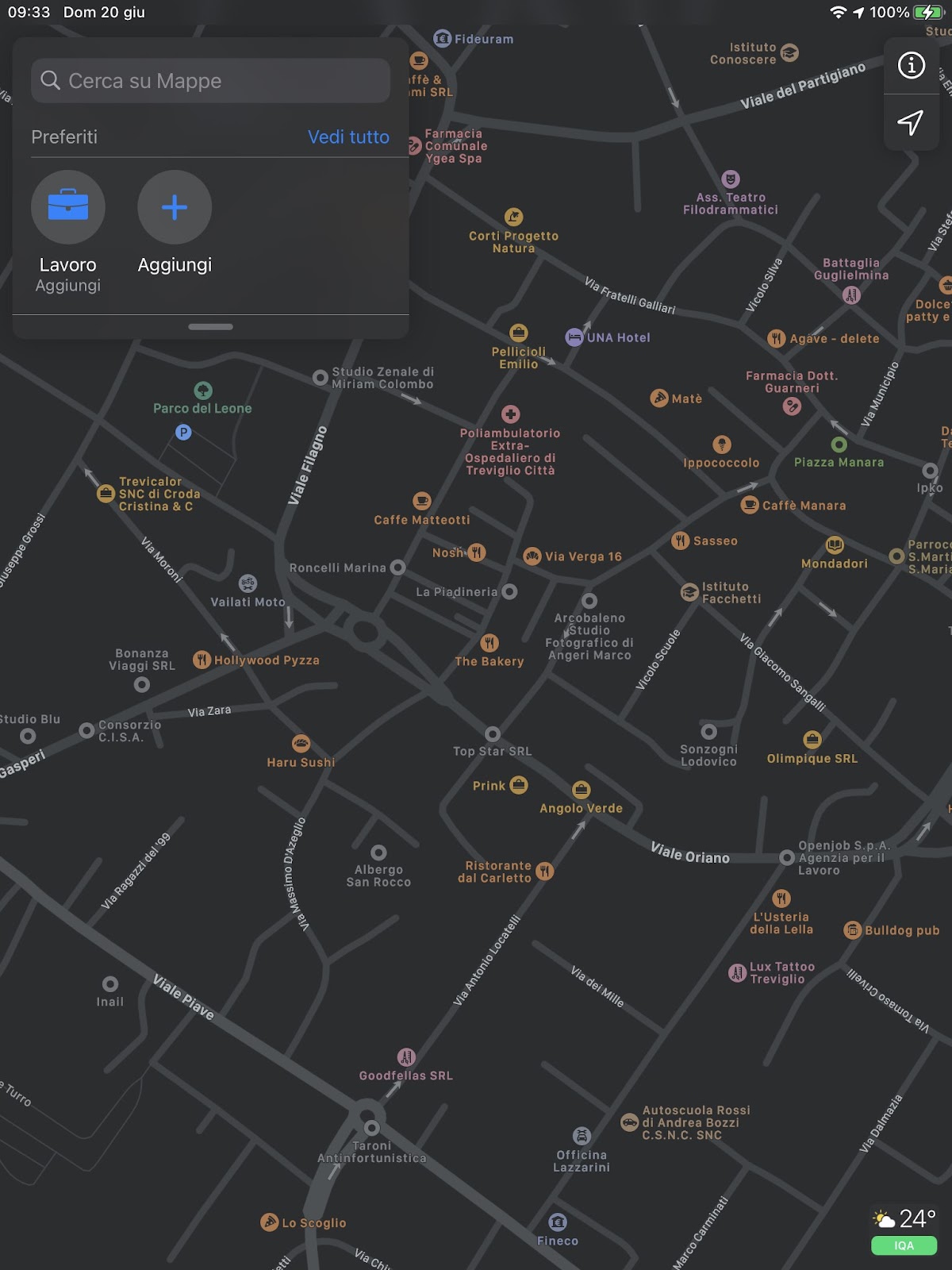The width and height of the screenshot is (952, 1270).
Task: Select the Ippococcolo ice cream marker
Action: (x=721, y=444)
